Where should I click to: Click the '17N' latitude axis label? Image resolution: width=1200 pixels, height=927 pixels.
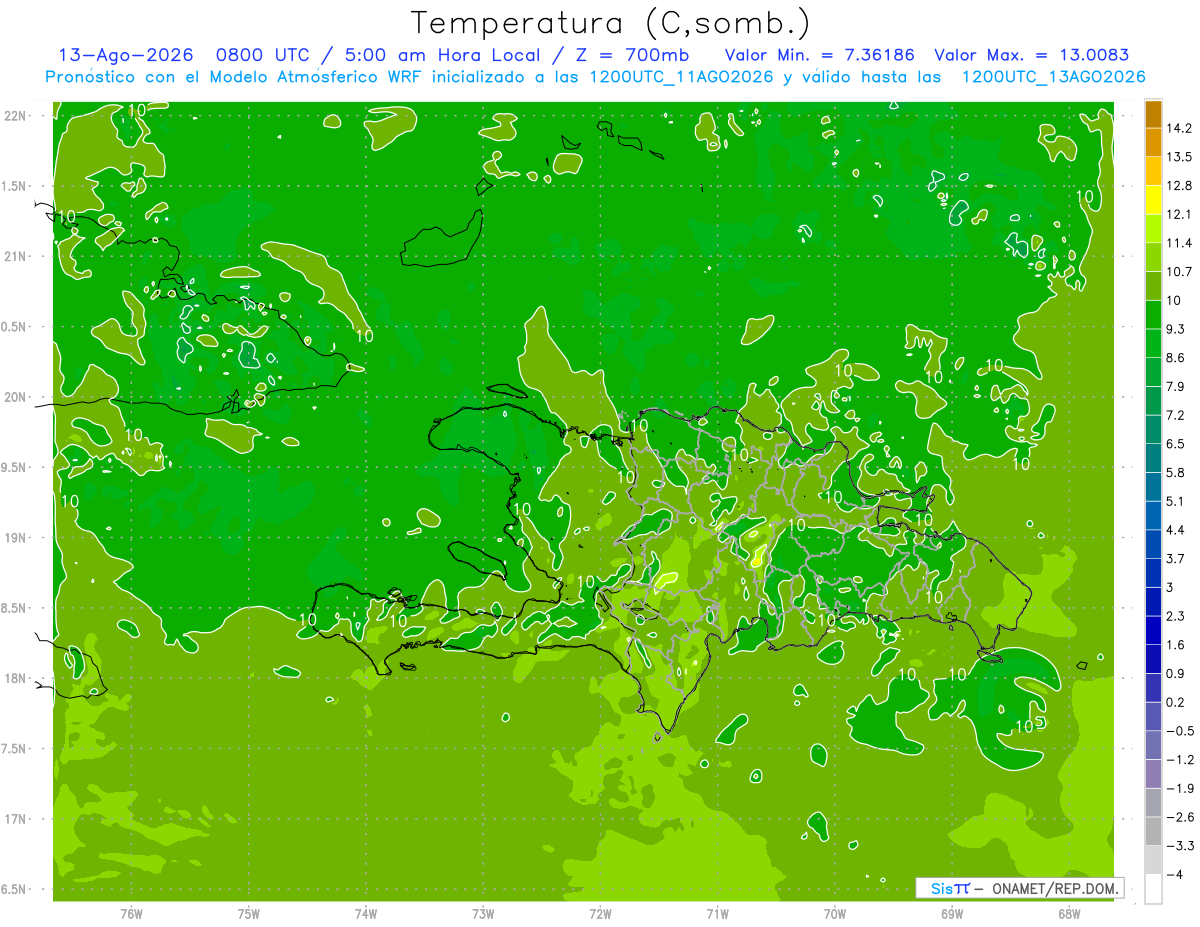pyautogui.click(x=14, y=820)
